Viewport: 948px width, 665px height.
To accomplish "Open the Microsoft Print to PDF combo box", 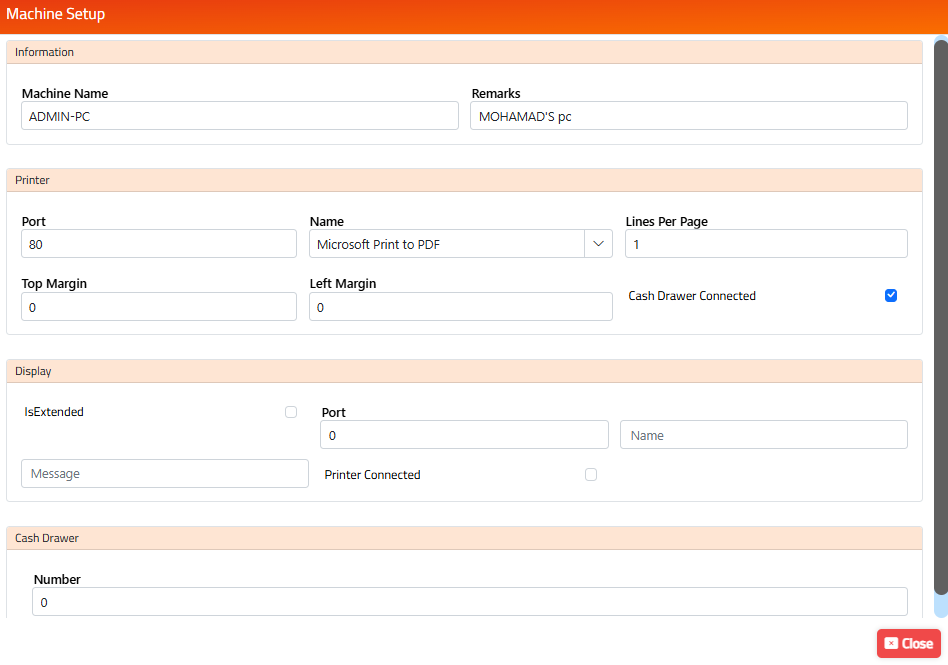I will [x=448, y=244].
